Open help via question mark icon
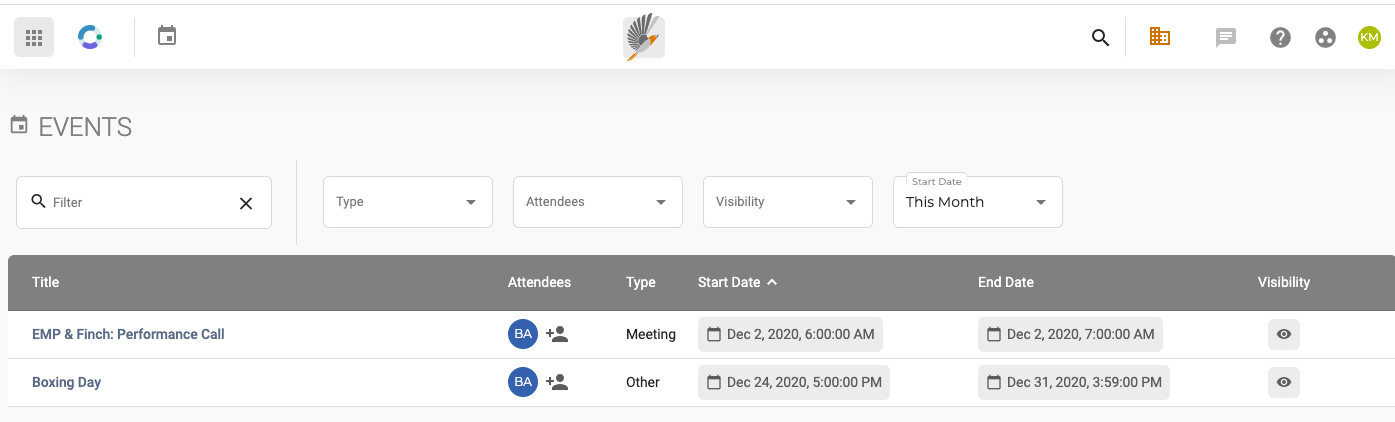The image size is (1395, 422). [x=1280, y=38]
